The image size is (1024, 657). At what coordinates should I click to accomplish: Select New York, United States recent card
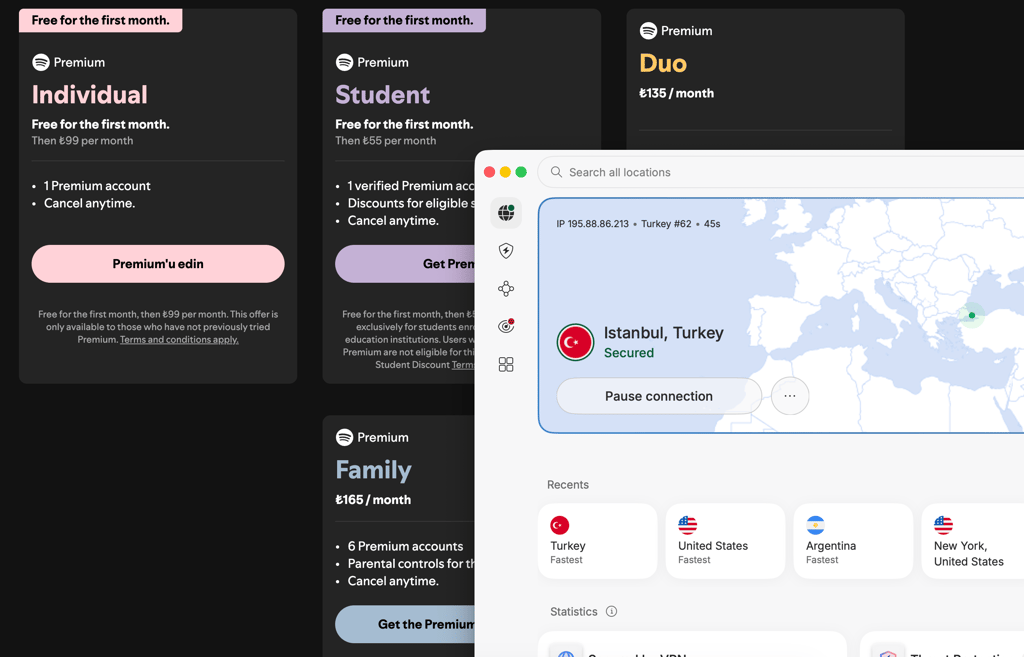(973, 541)
